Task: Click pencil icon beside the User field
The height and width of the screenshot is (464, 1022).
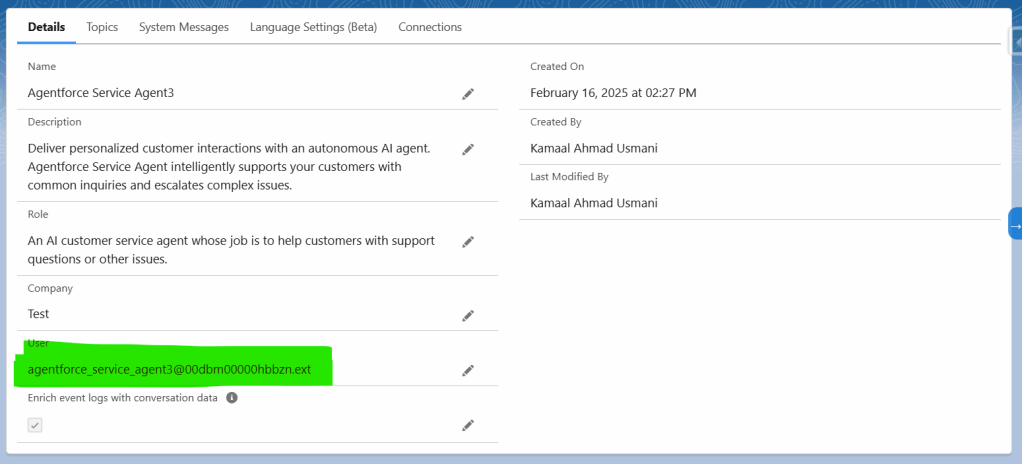Action: 467,371
